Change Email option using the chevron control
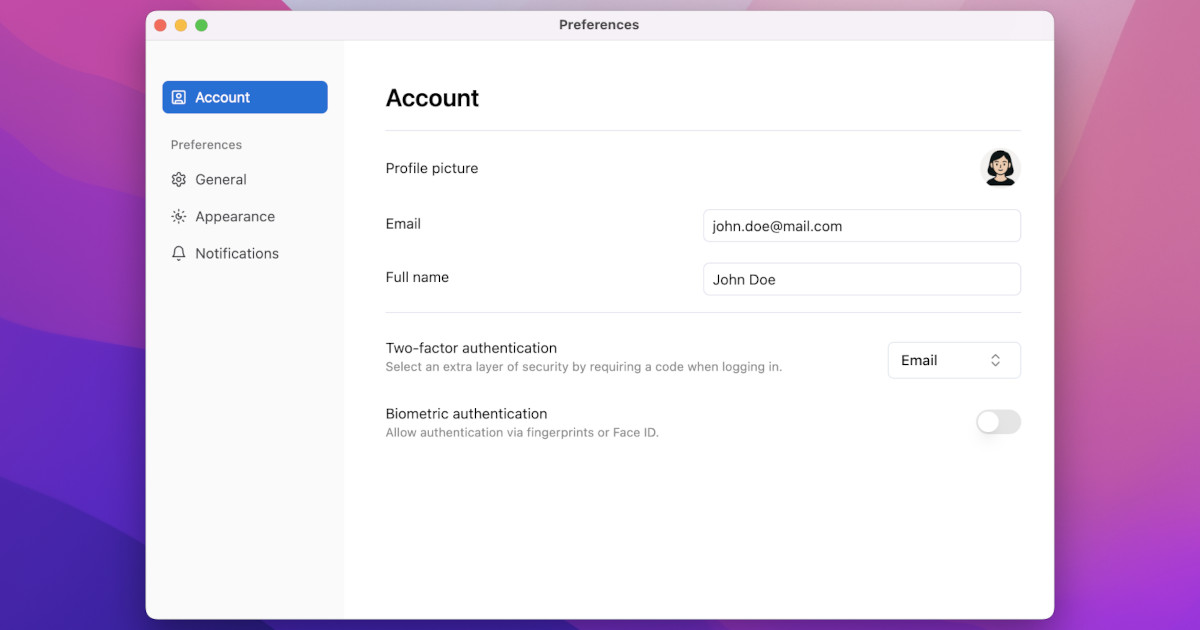Screen dimensions: 1200x630 [x=995, y=360]
